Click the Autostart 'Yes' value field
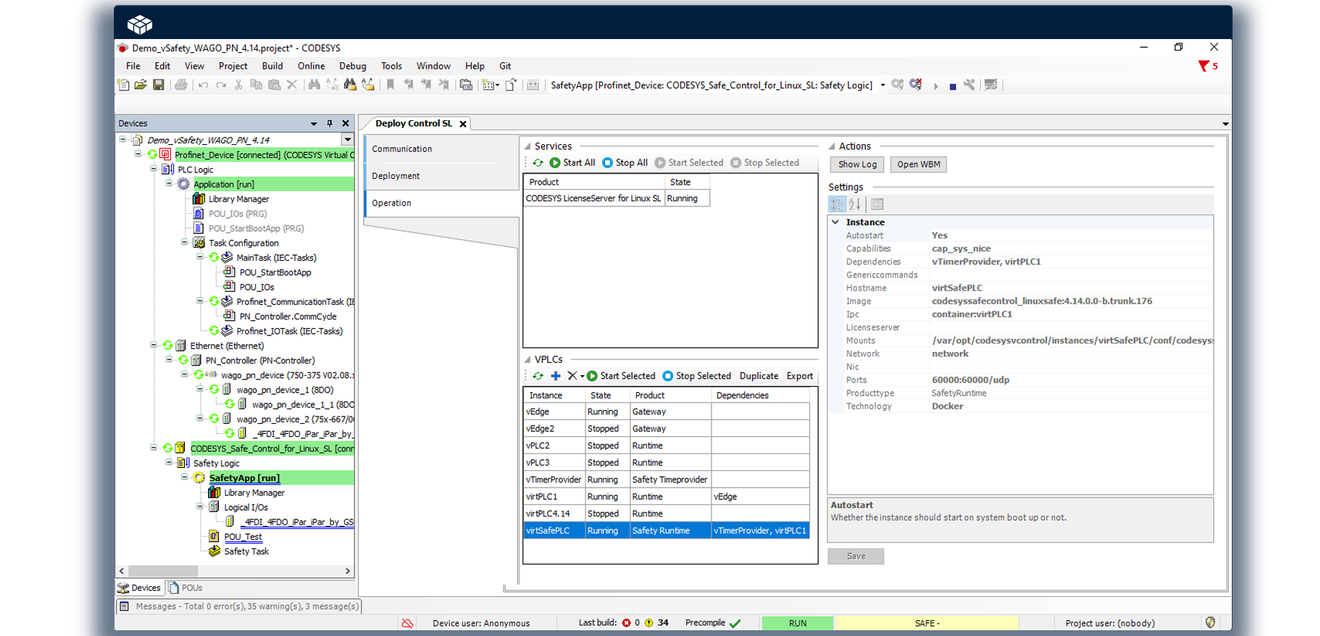This screenshot has width=1320, height=636. click(x=1071, y=236)
